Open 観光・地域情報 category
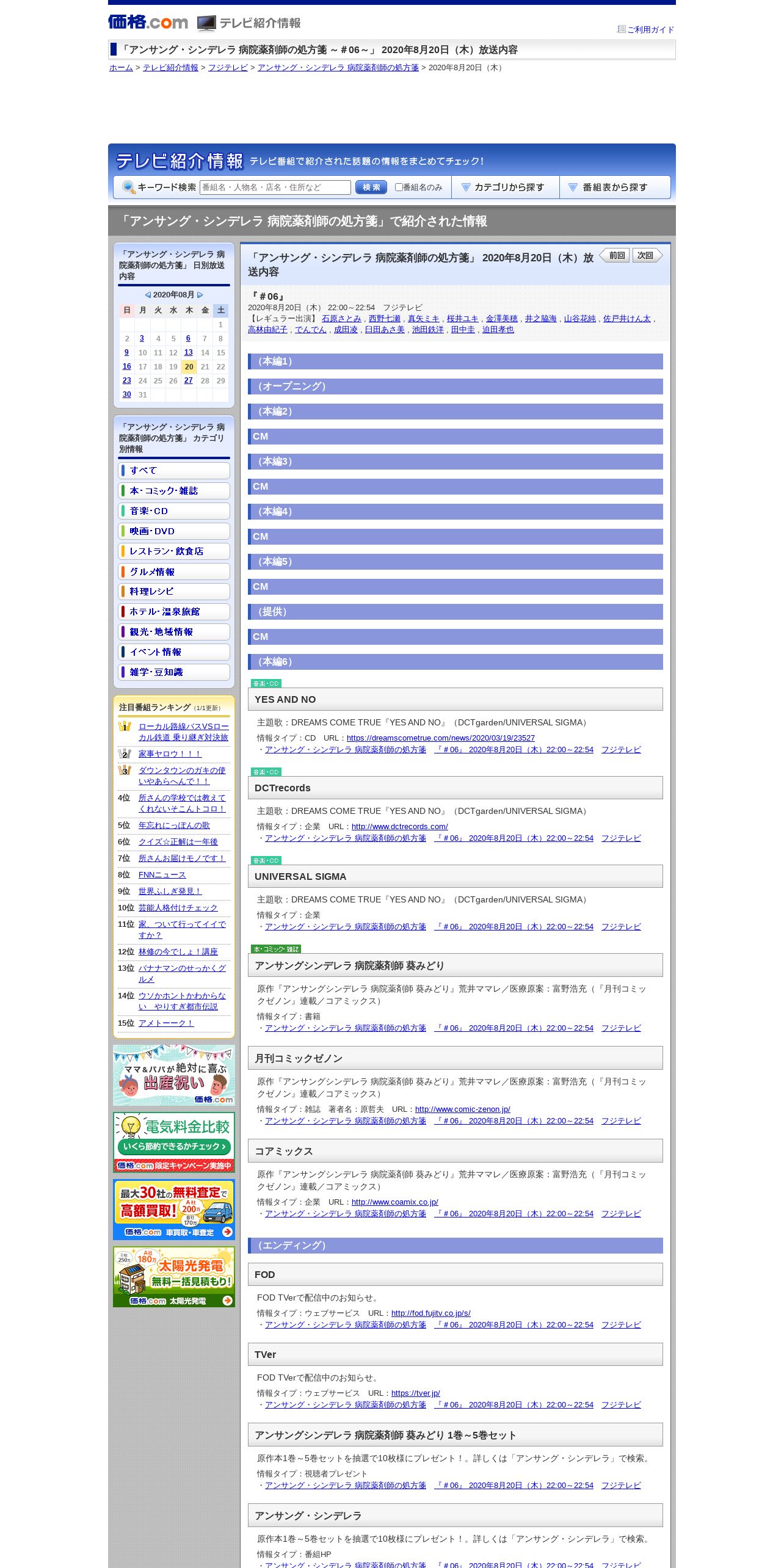 tap(174, 631)
